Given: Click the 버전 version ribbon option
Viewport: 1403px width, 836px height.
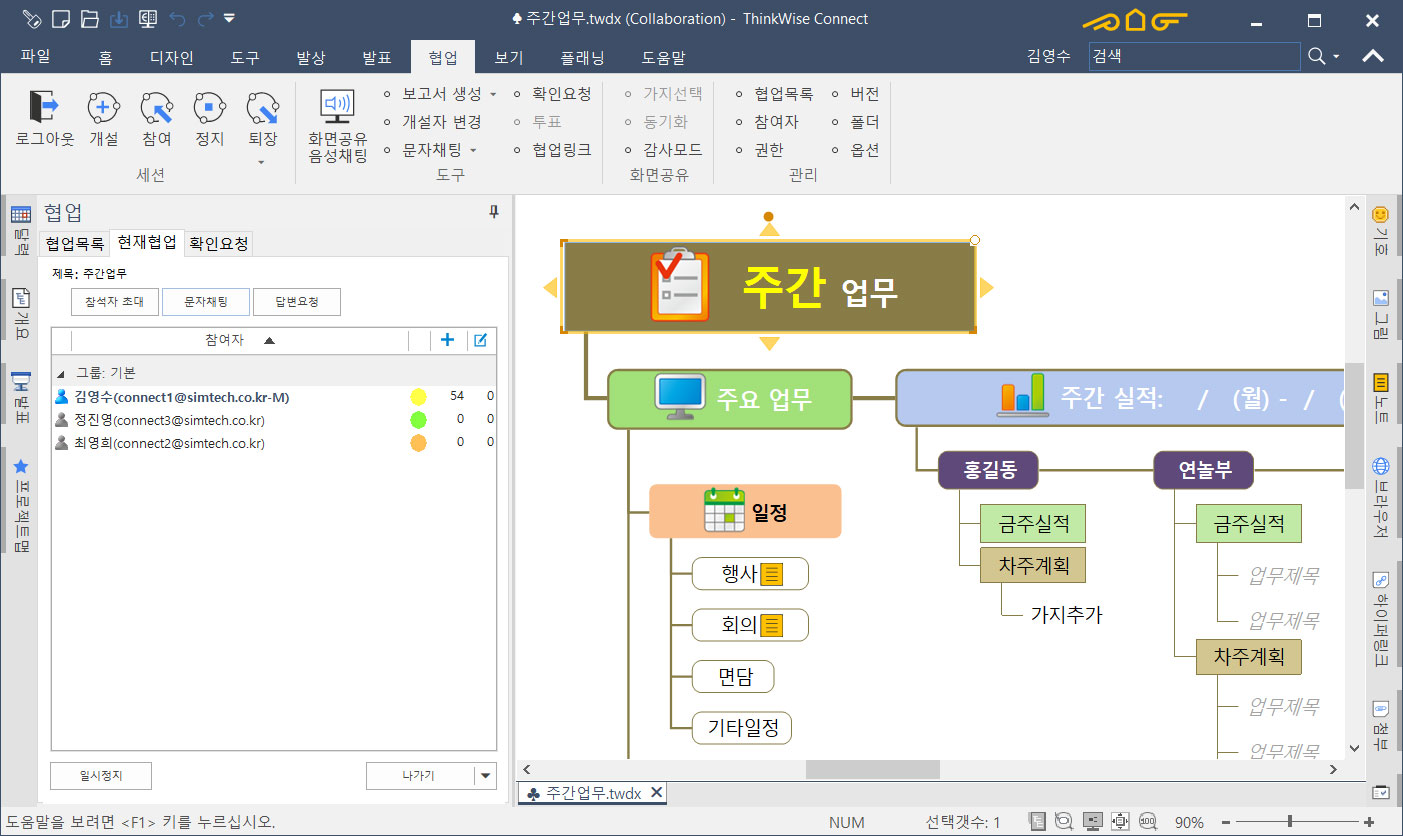Looking at the screenshot, I should click(856, 94).
